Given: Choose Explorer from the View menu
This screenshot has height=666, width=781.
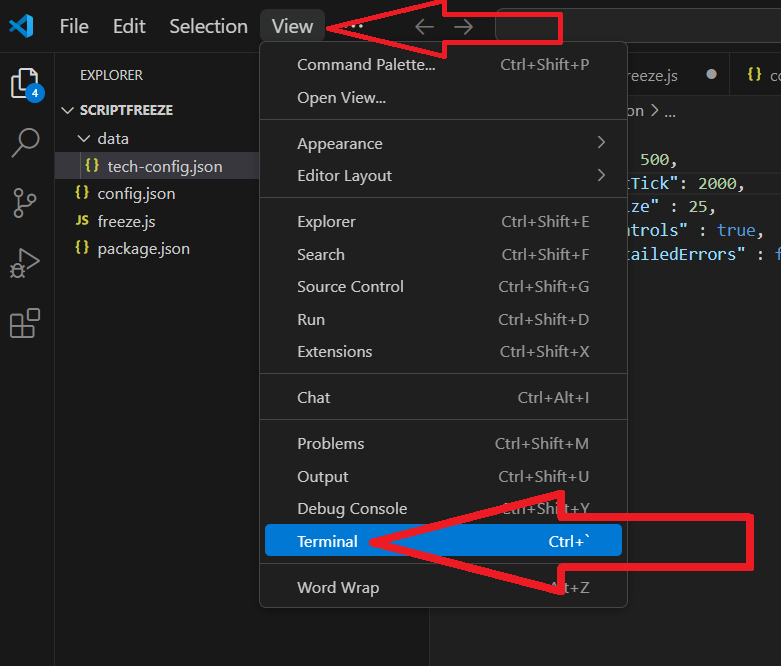Looking at the screenshot, I should (x=443, y=222).
